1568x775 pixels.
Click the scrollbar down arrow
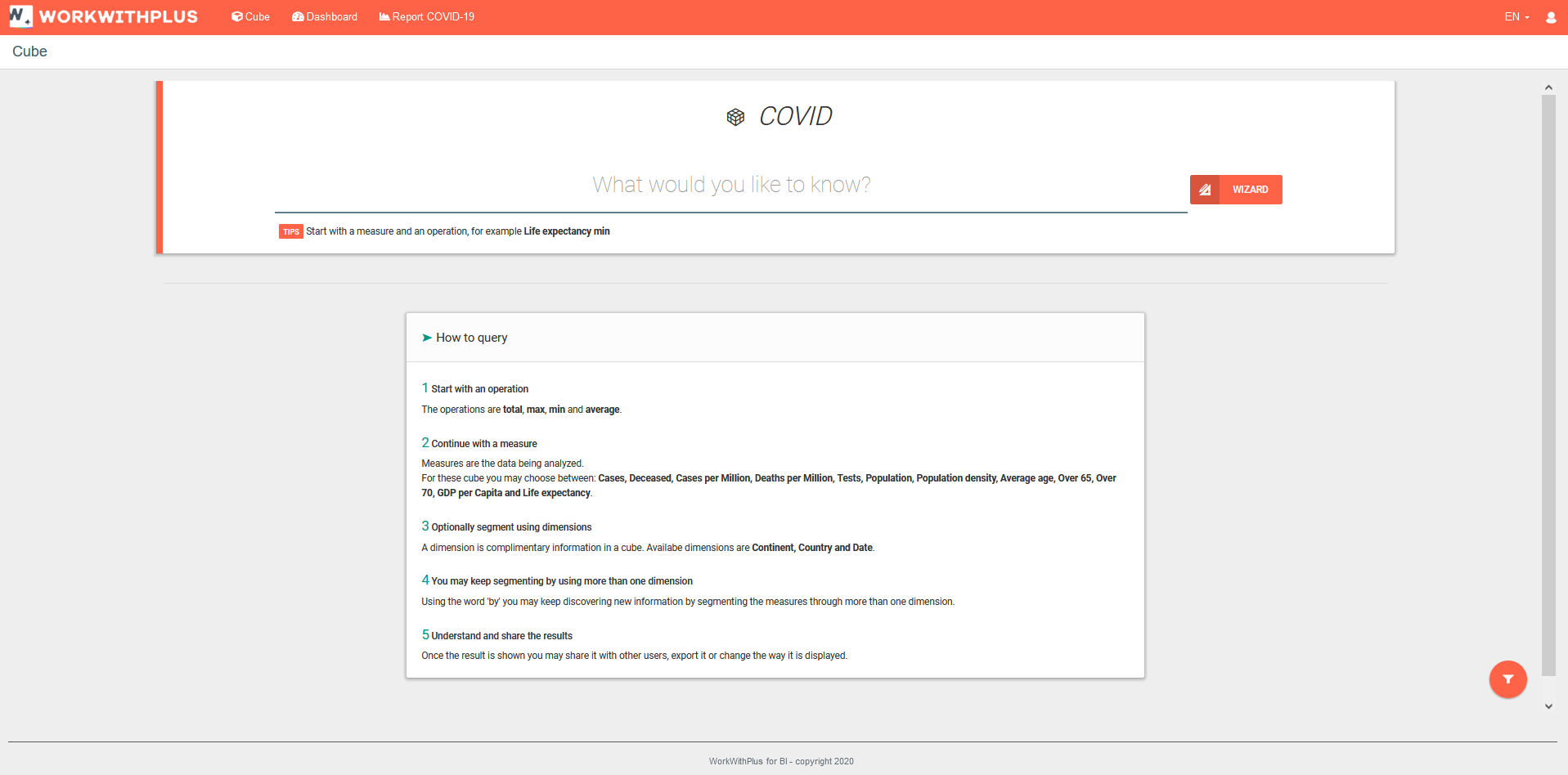coord(1548,706)
